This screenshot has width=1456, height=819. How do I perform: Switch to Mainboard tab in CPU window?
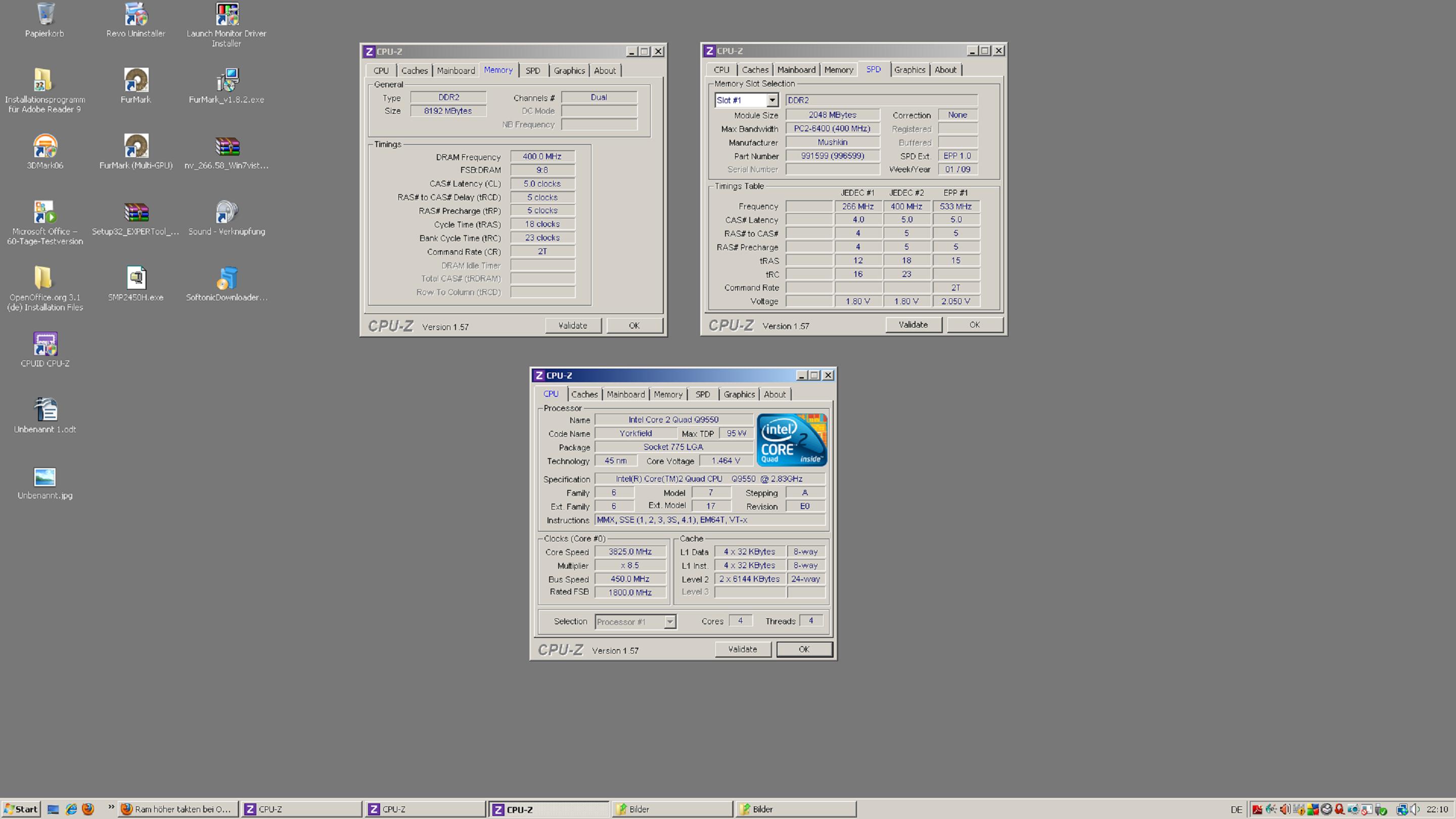625,394
